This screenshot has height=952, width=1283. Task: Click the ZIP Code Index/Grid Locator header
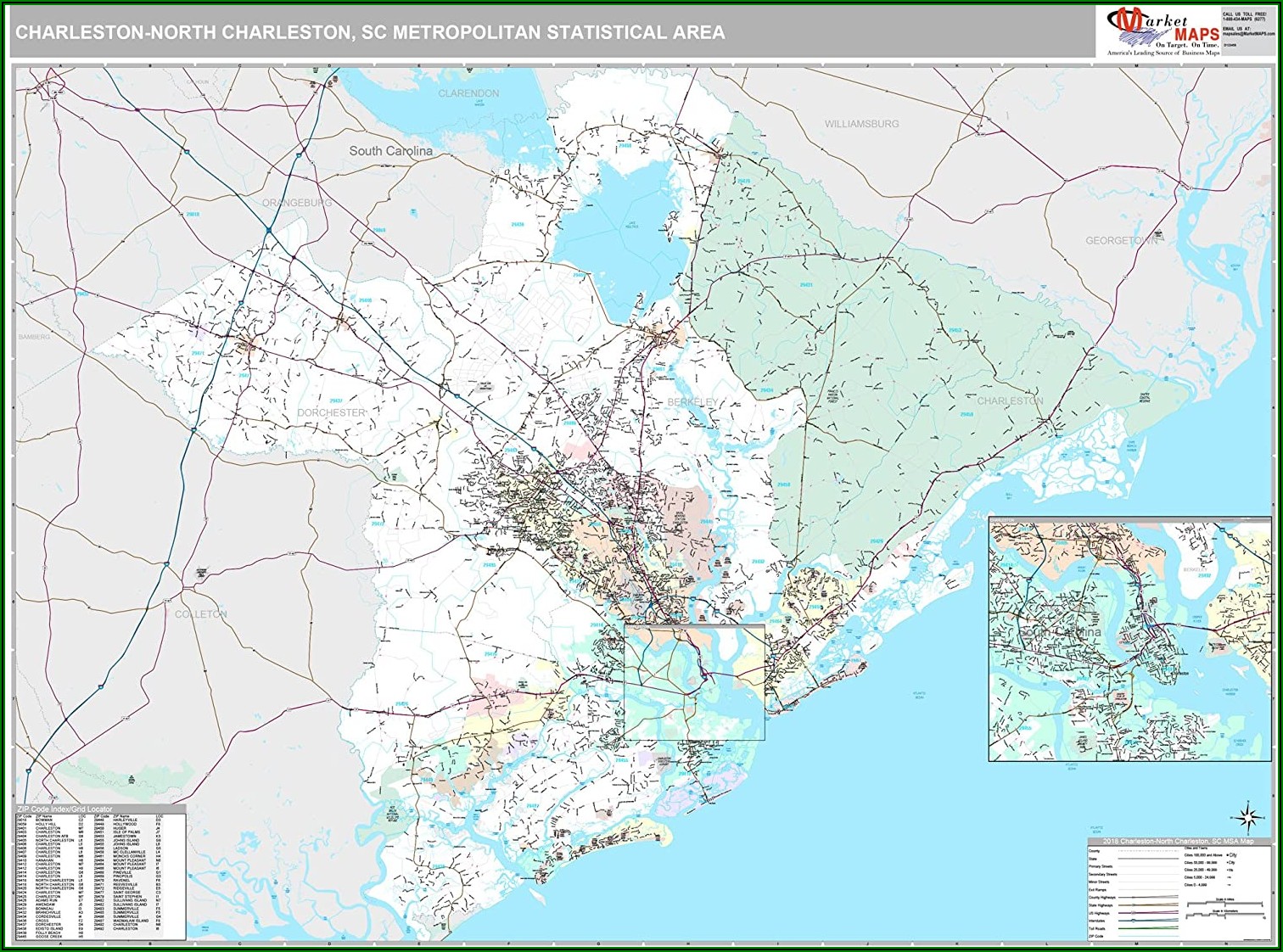click(64, 809)
